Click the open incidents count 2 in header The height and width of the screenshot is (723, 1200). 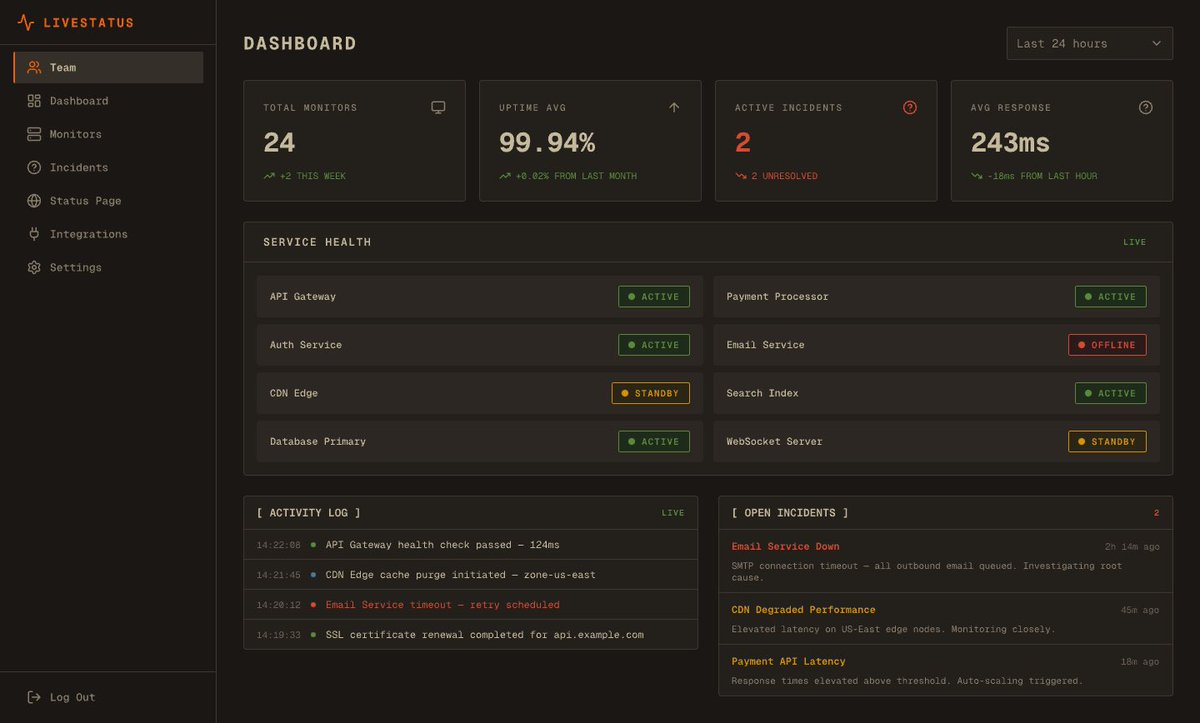click(x=1157, y=513)
